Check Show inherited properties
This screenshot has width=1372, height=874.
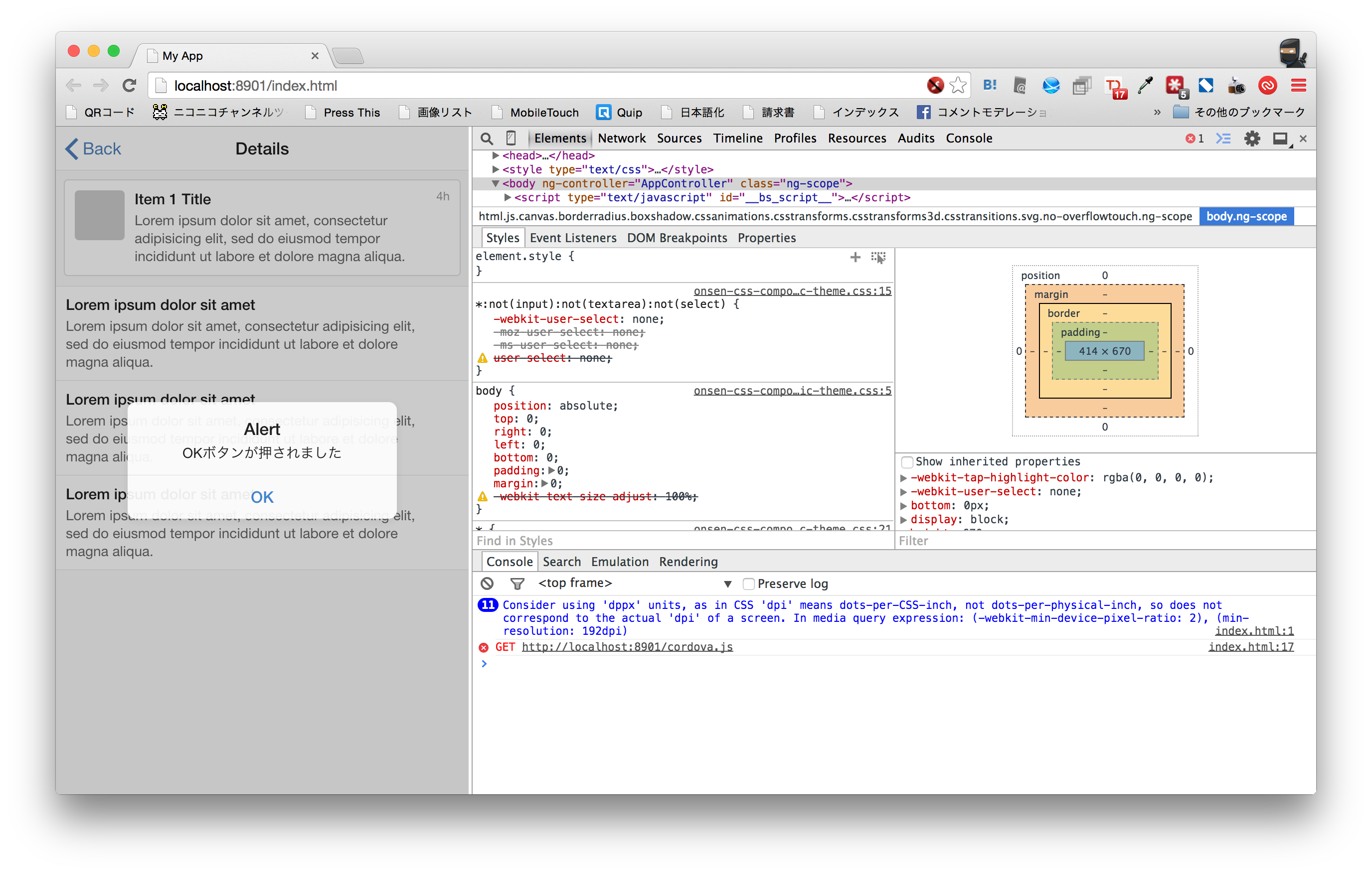click(907, 462)
